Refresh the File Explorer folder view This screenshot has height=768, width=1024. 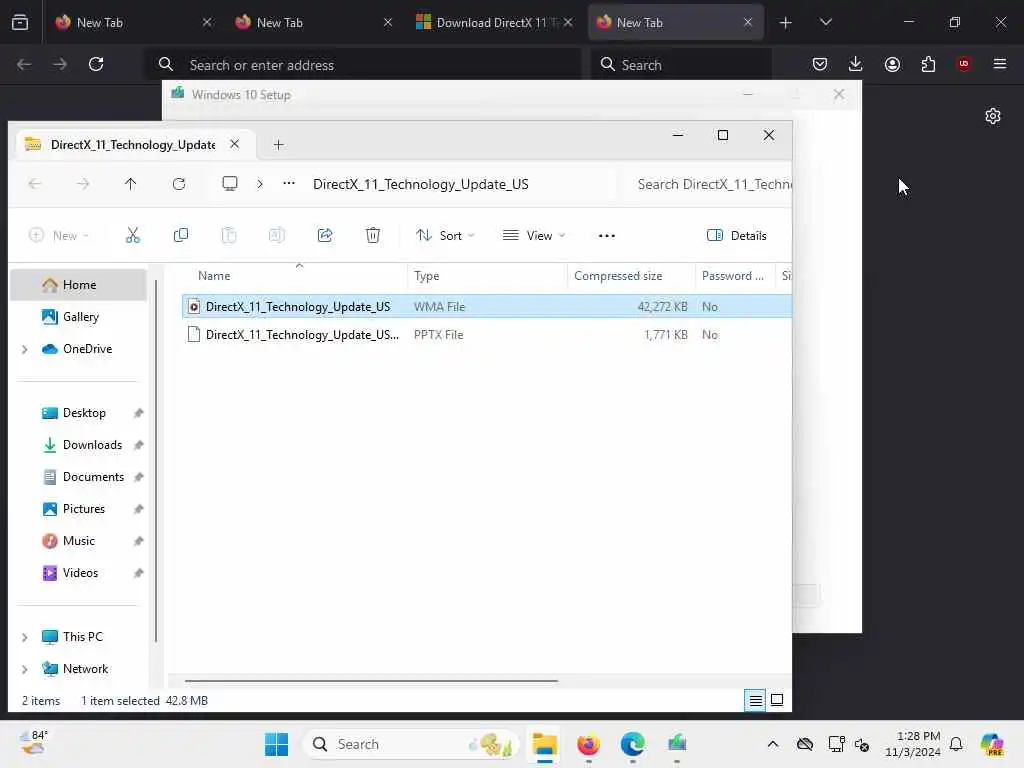(179, 184)
